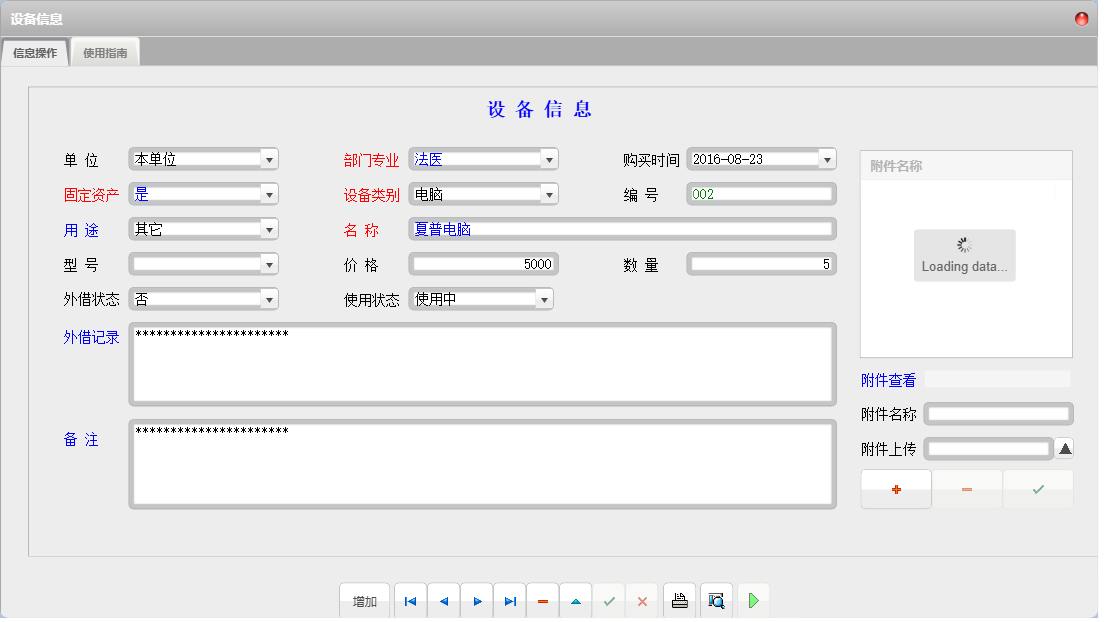The width and height of the screenshot is (1120, 622).
Task: Open the 设备类别 dropdown list
Action: tap(548, 194)
